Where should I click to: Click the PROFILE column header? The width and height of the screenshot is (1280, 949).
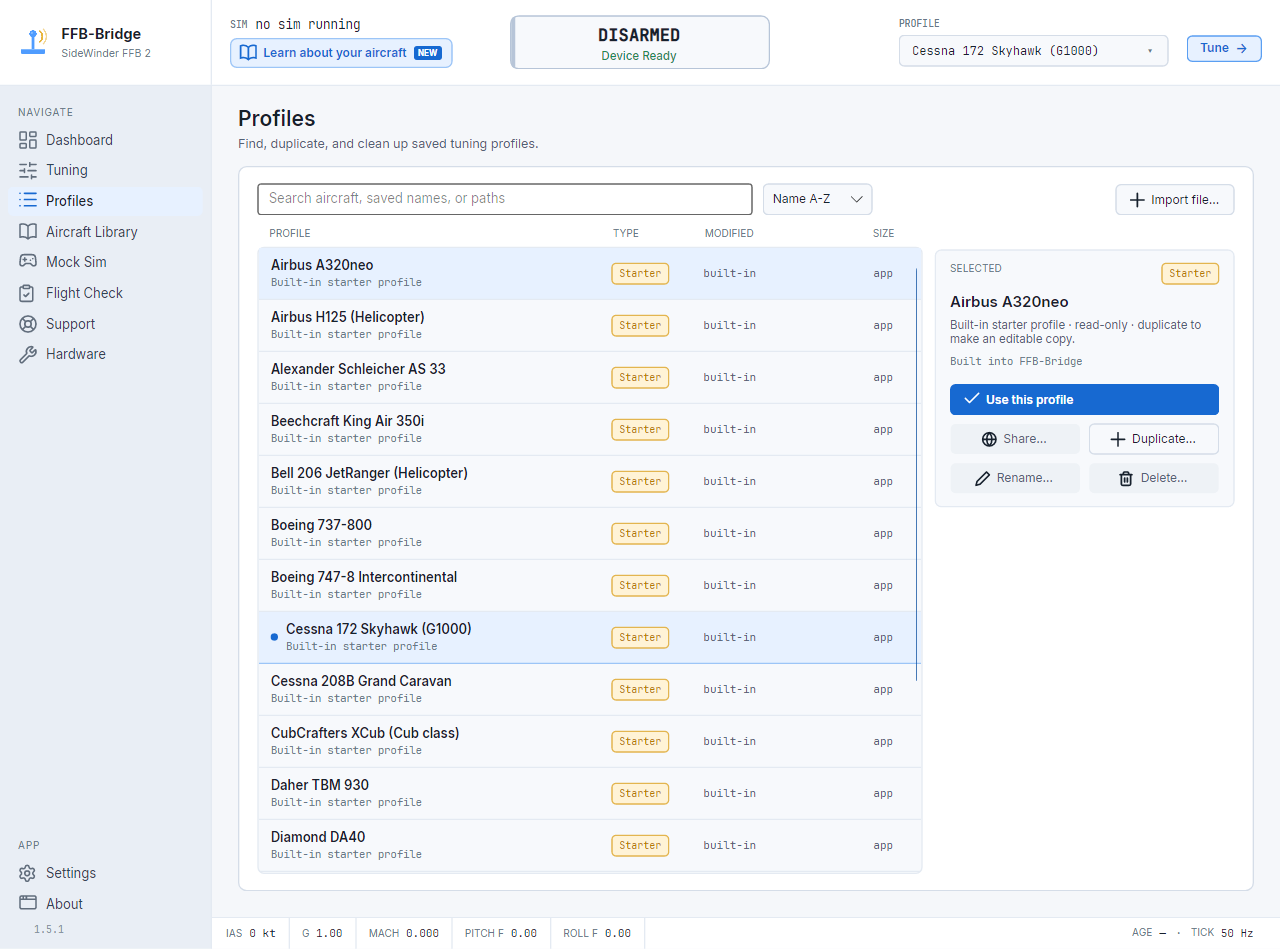[x=290, y=234]
